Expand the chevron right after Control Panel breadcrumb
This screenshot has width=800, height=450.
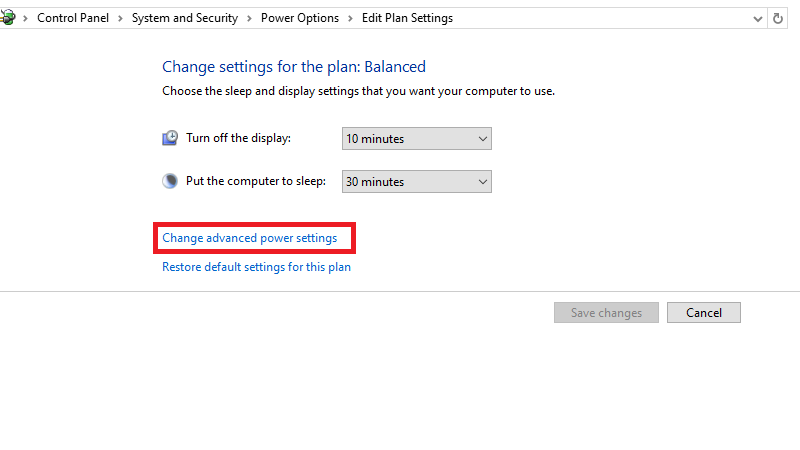123,18
